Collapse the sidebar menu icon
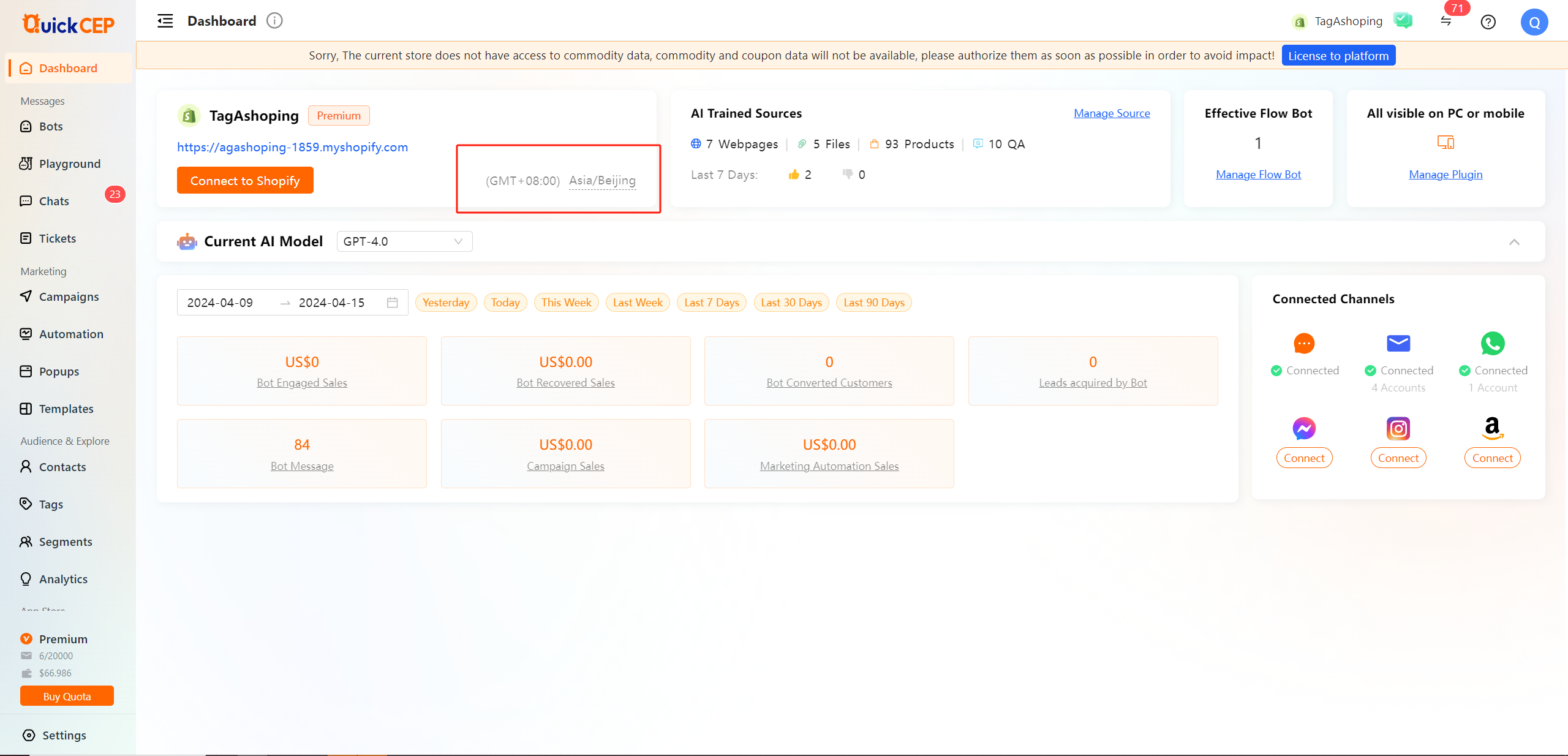The width and height of the screenshot is (1568, 756). (165, 21)
